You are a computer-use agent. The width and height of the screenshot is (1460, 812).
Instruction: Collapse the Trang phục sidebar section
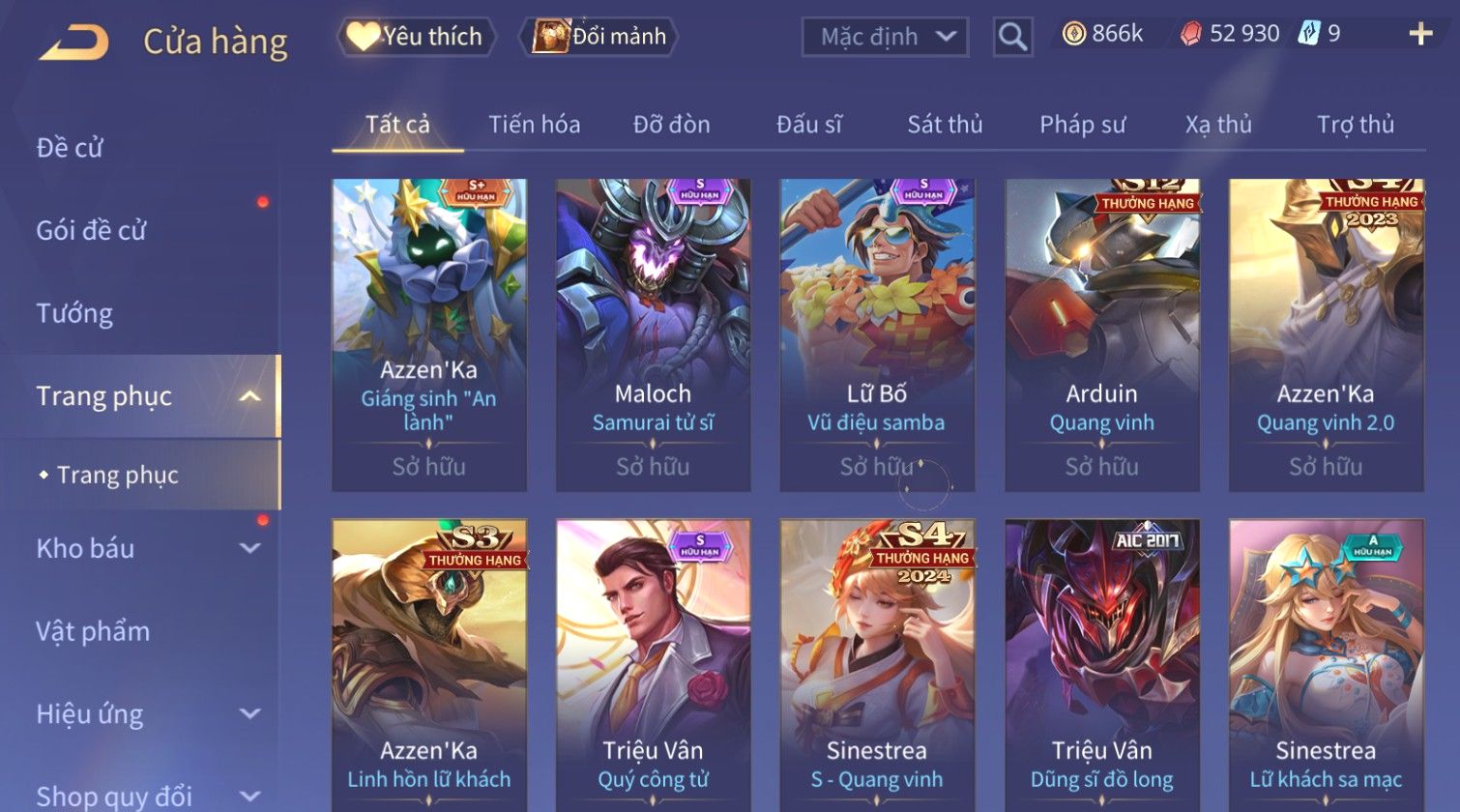pyautogui.click(x=249, y=396)
